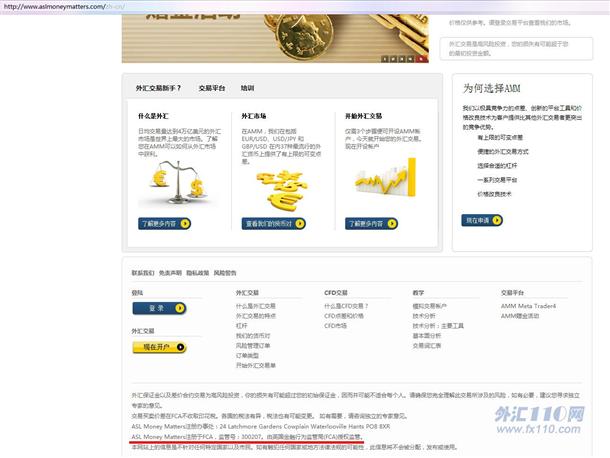Viewport: 610px width, 458px height.
Task: Click the 外汇市场 heading
Action: tap(254, 116)
